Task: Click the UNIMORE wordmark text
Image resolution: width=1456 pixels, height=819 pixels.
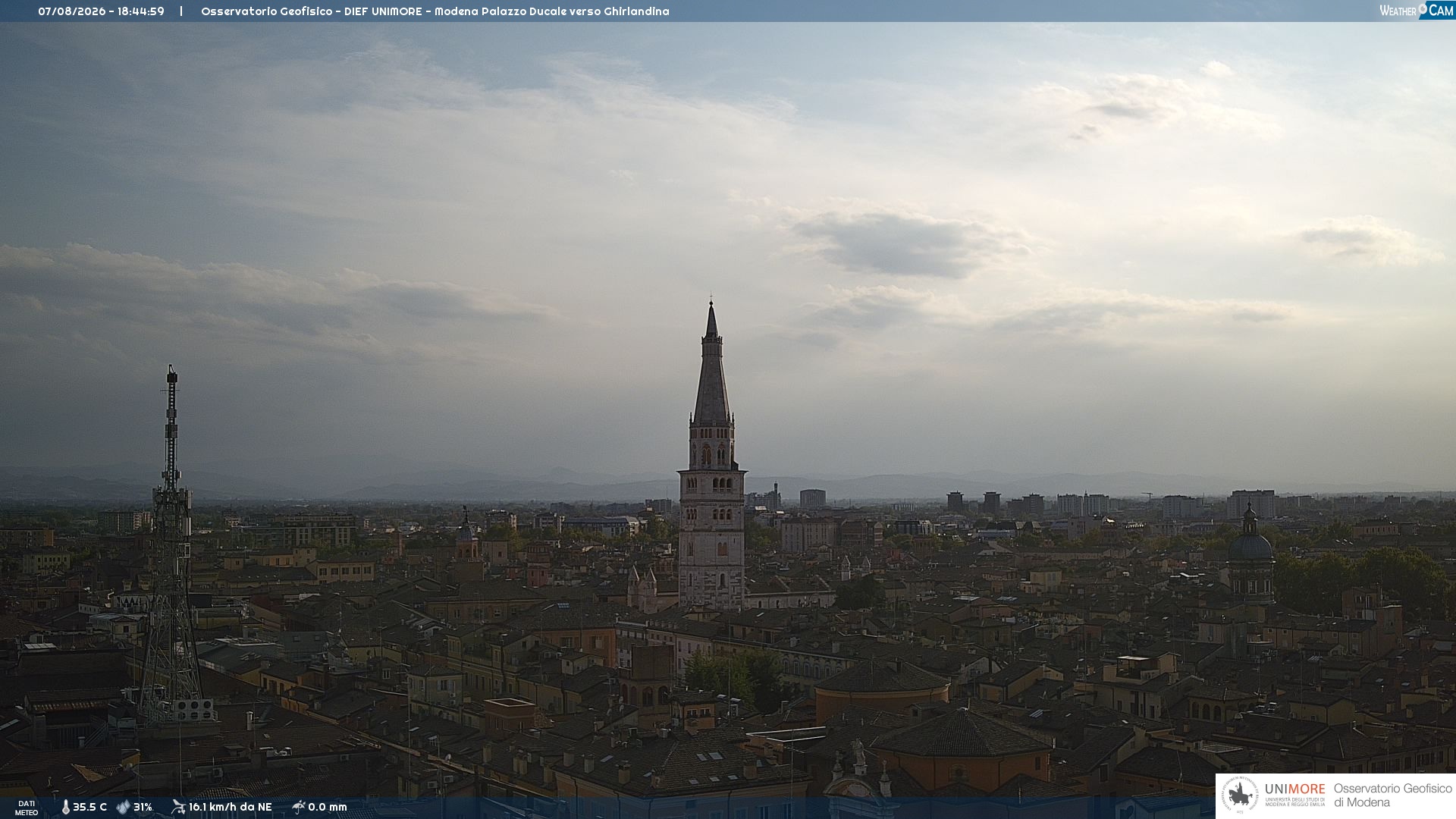Action: pyautogui.click(x=1295, y=789)
